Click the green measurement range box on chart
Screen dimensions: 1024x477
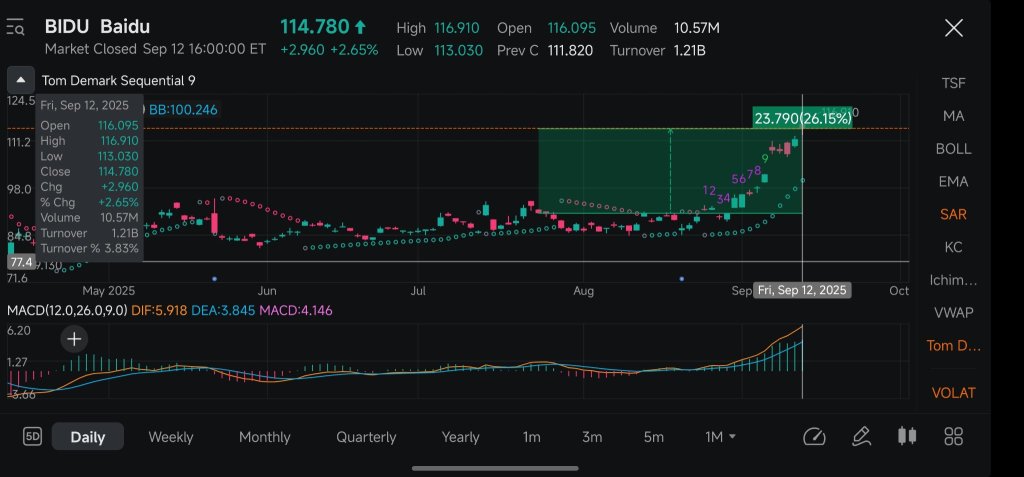(670, 171)
